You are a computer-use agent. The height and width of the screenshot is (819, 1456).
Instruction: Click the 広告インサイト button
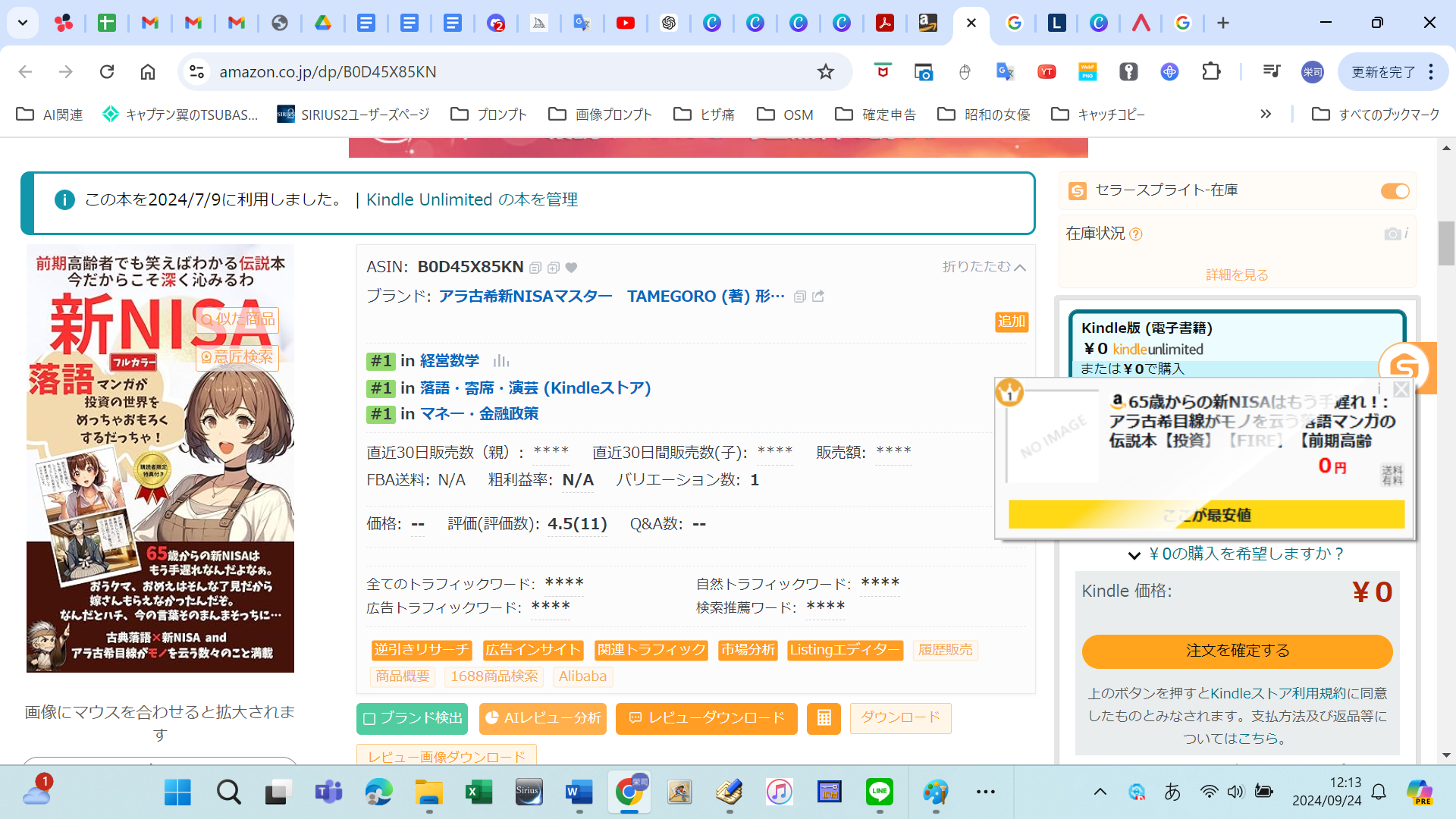click(x=533, y=651)
